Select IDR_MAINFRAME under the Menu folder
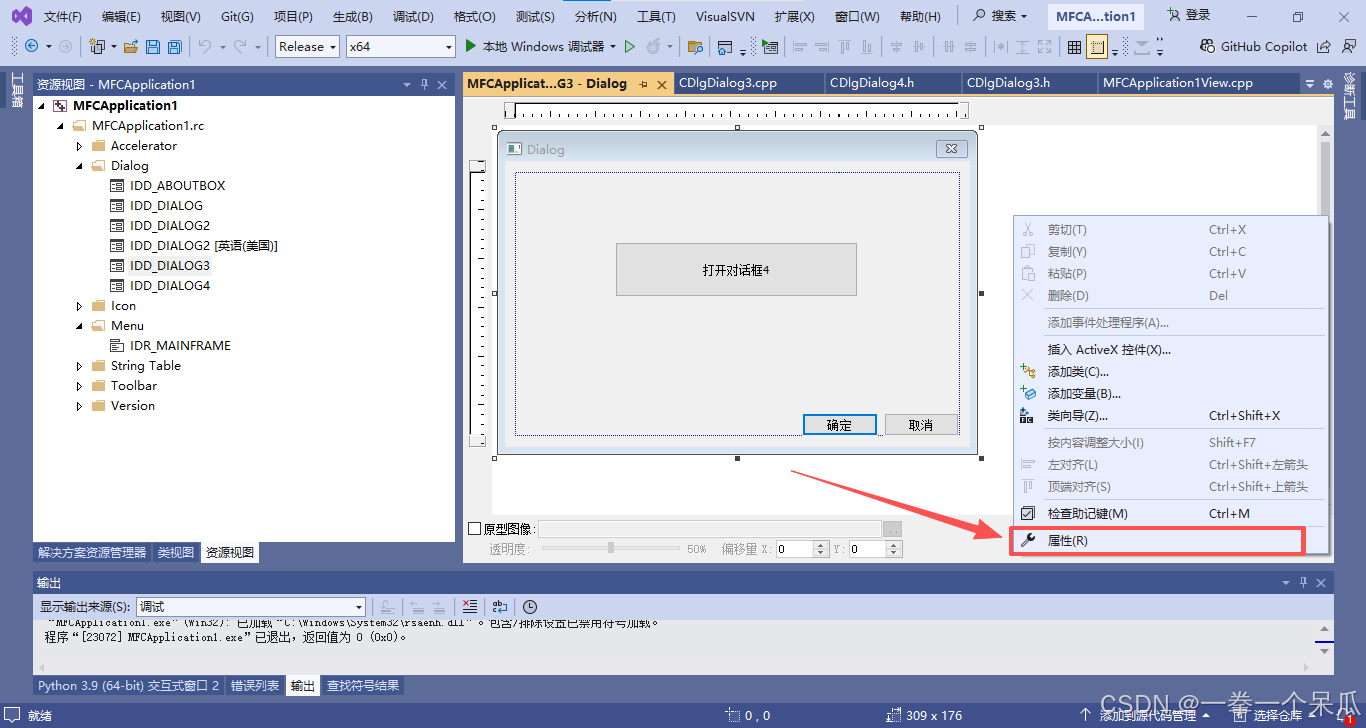The width and height of the screenshot is (1366, 728). (x=180, y=346)
